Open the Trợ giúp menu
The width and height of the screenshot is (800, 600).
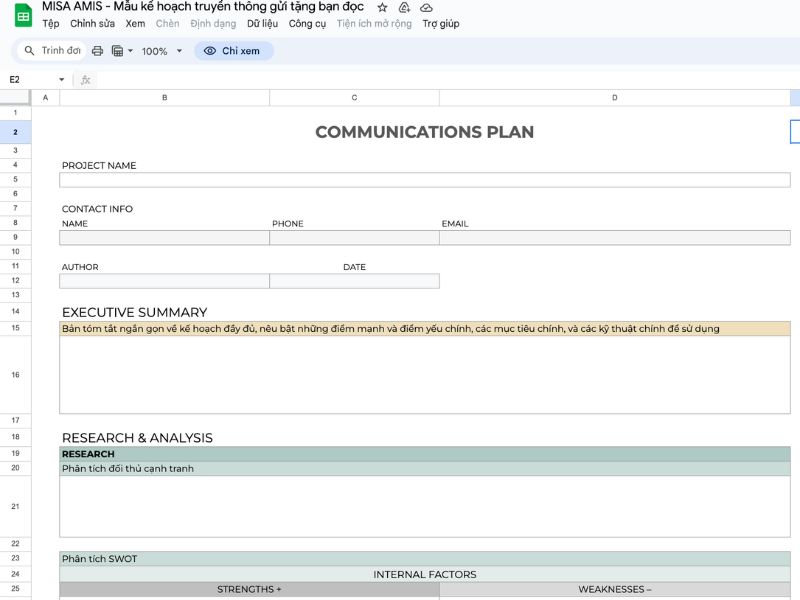440,24
